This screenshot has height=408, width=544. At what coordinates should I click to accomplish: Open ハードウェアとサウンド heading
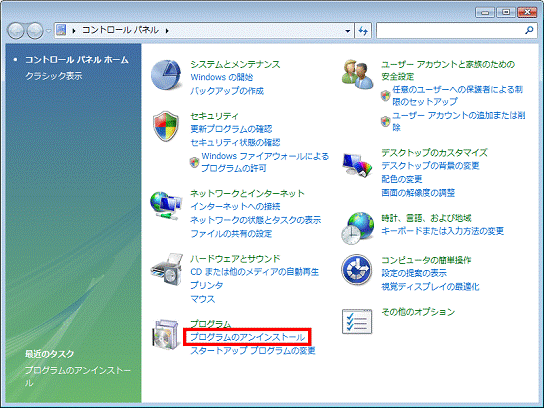tap(235, 258)
